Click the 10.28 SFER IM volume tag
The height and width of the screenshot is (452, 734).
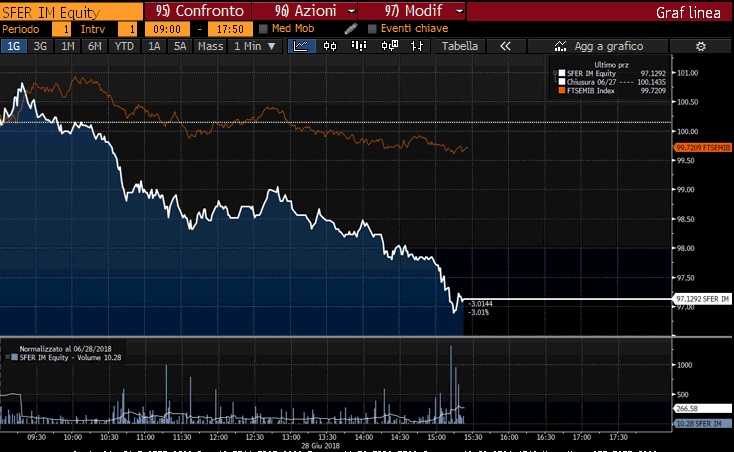(702, 423)
